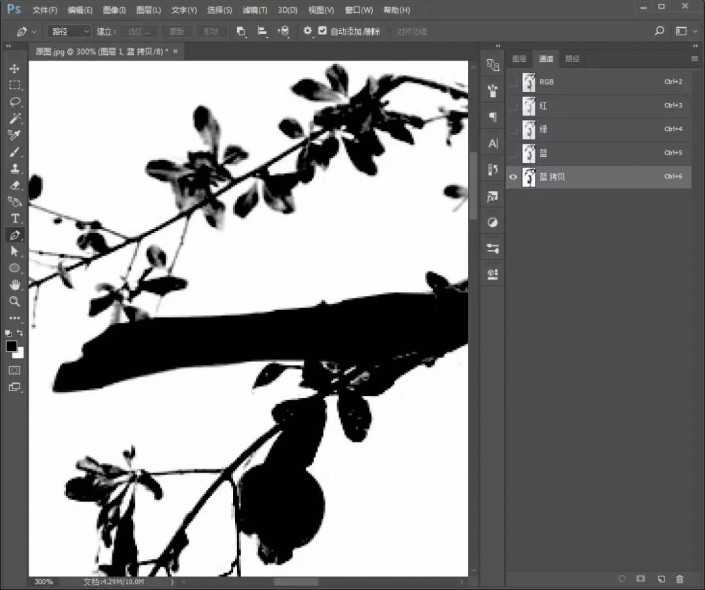This screenshot has width=705, height=590.
Task: Open the 图像(I) menu
Action: coord(114,10)
